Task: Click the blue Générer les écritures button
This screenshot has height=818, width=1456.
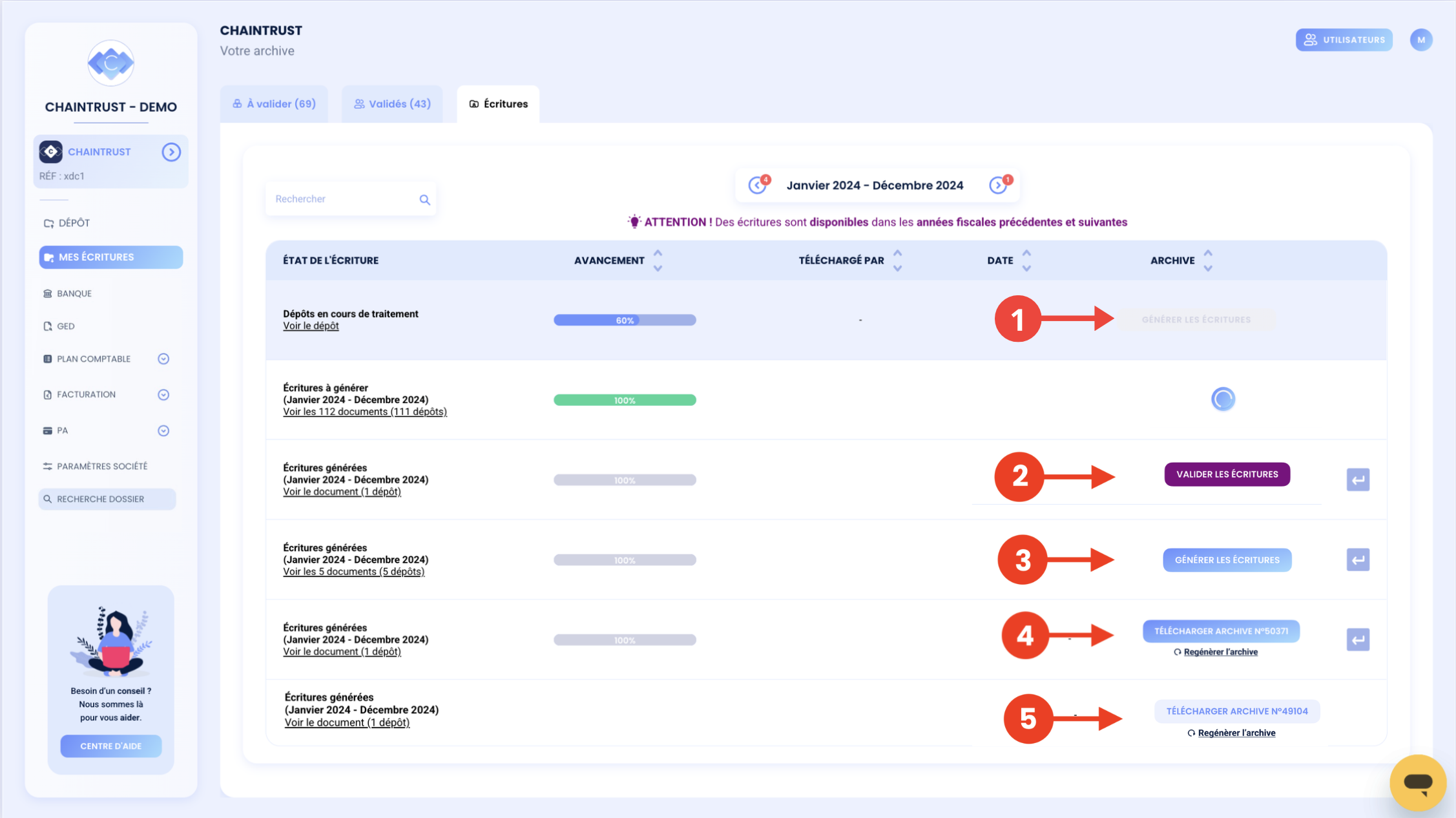Action: click(1227, 560)
